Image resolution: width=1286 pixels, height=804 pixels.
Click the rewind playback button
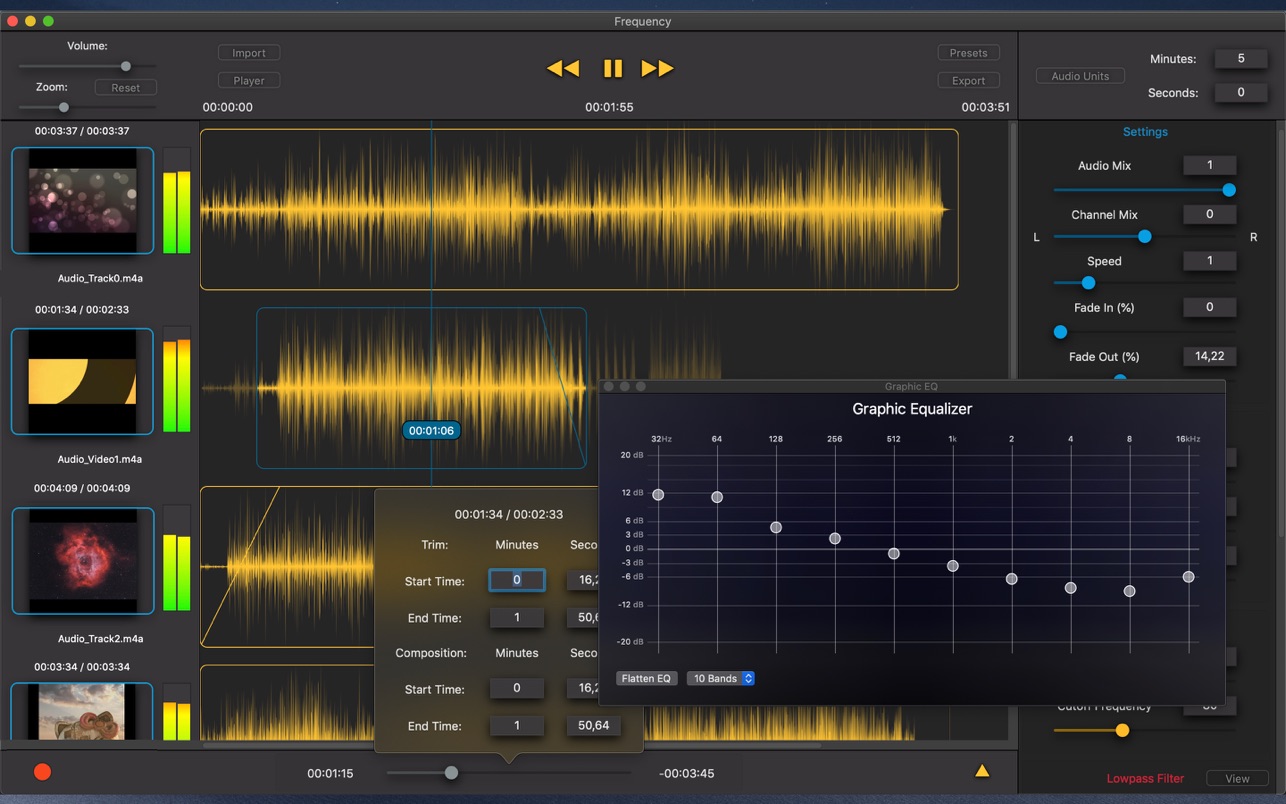[x=563, y=68]
